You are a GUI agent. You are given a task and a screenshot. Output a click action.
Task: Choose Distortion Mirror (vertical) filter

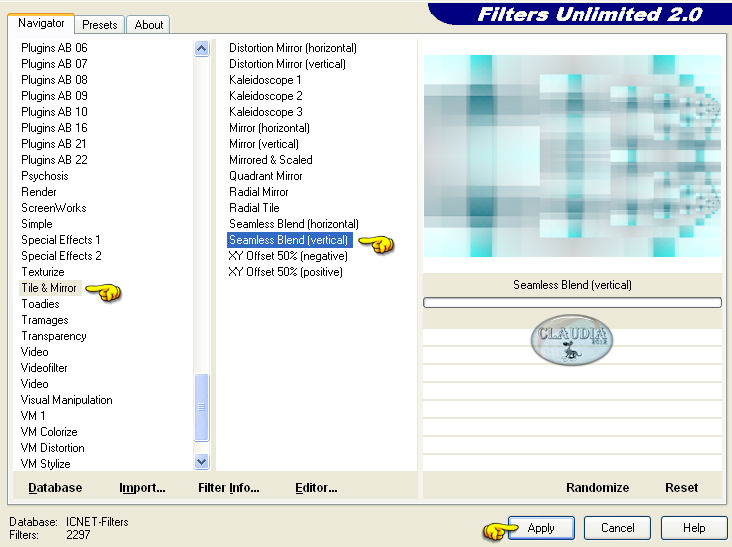(x=287, y=63)
